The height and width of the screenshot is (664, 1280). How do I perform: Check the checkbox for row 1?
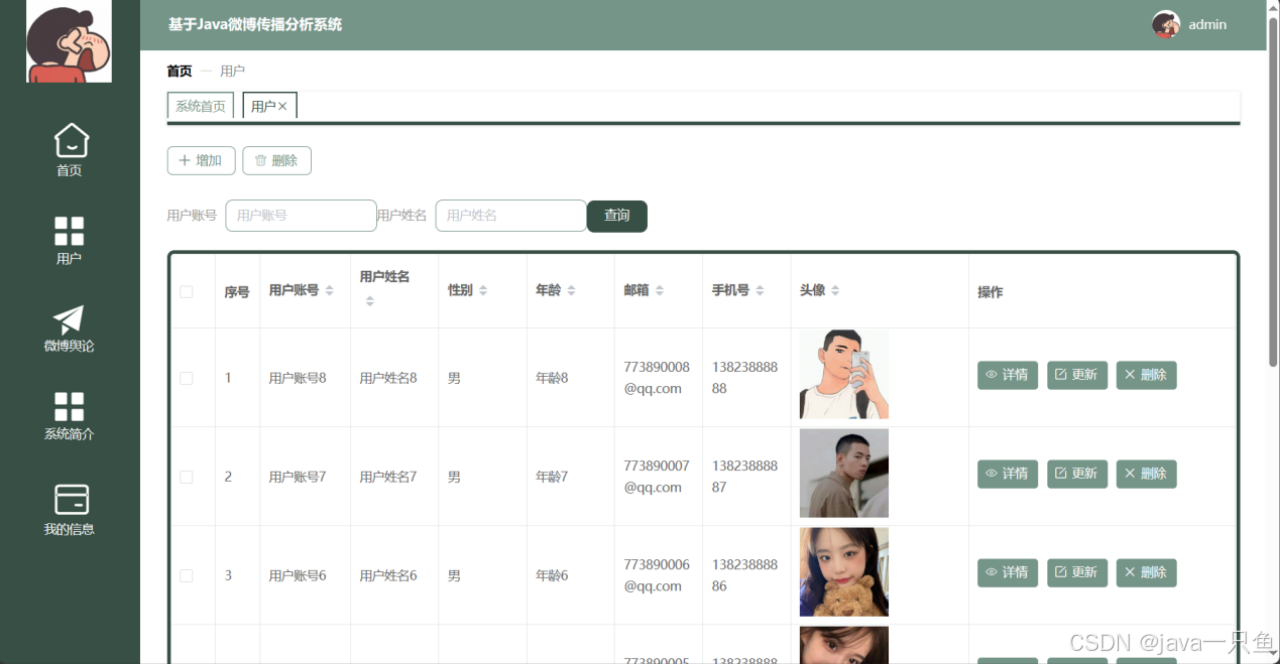click(186, 378)
